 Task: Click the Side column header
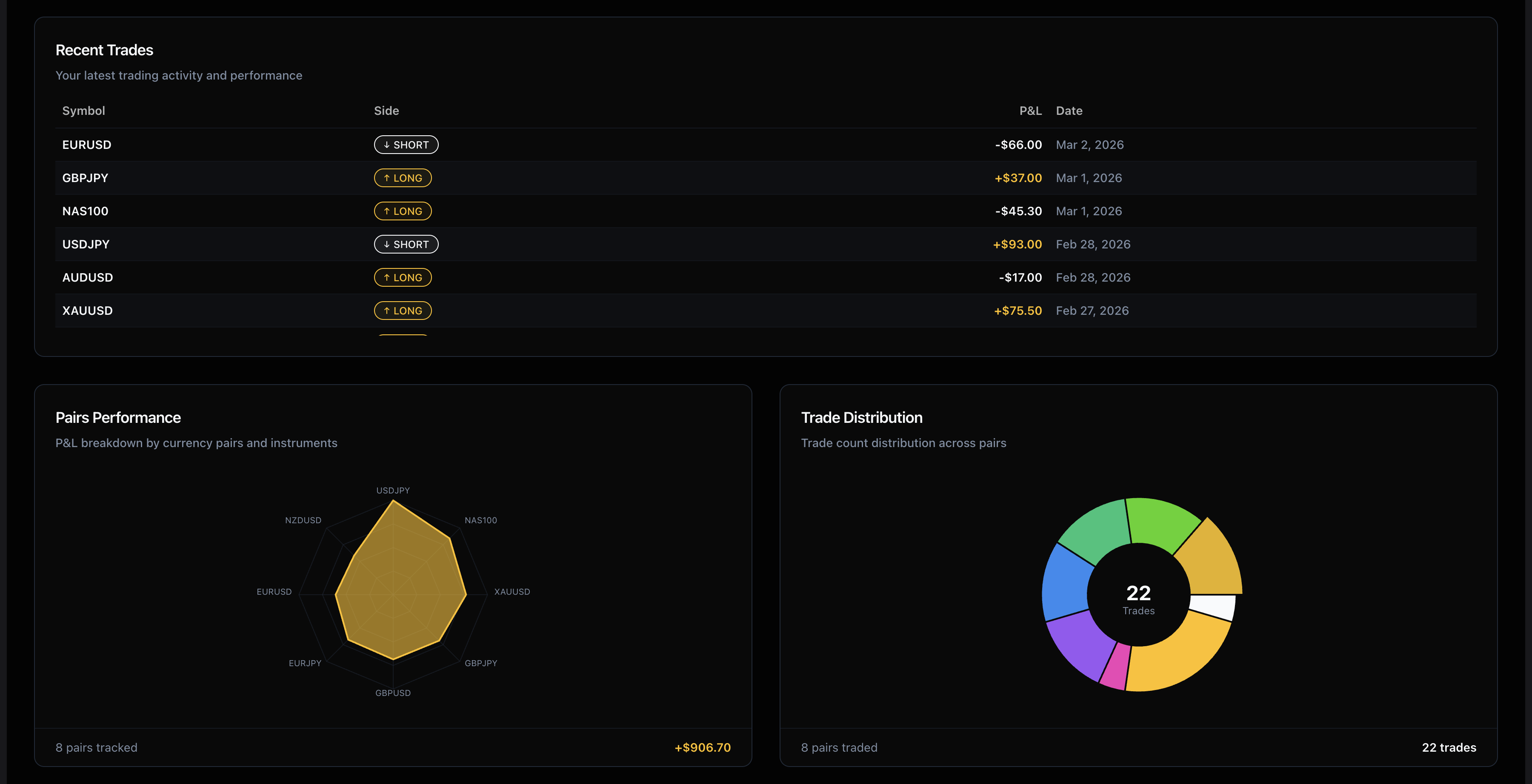(386, 111)
